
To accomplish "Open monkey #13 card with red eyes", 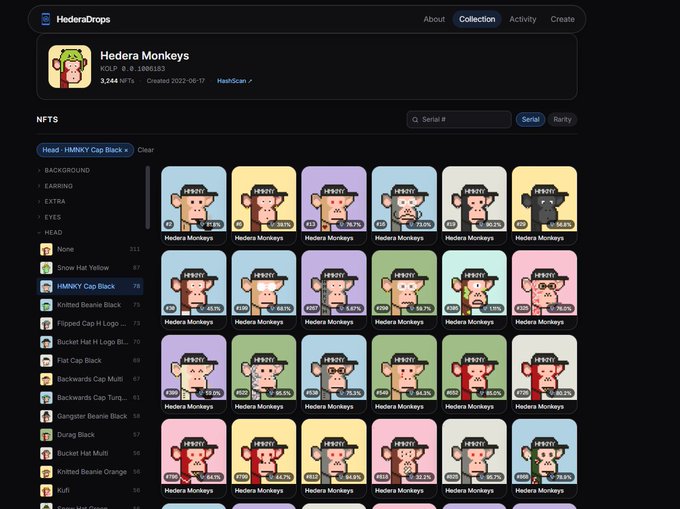I will (334, 206).
